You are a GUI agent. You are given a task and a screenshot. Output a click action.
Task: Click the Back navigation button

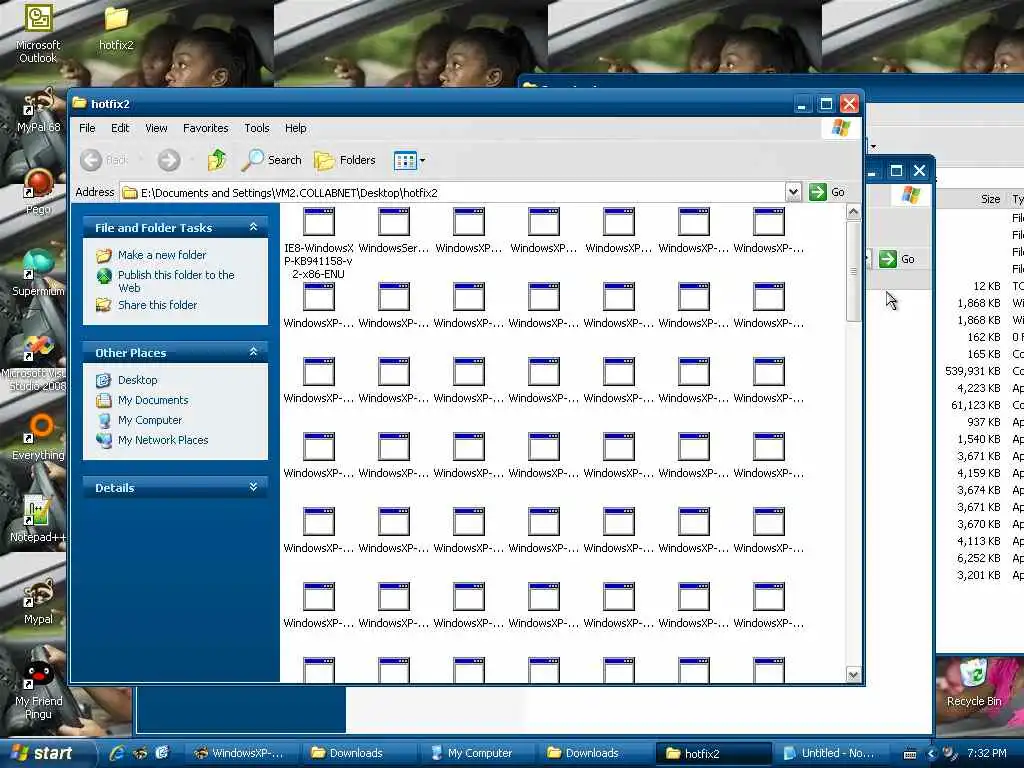click(x=104, y=160)
